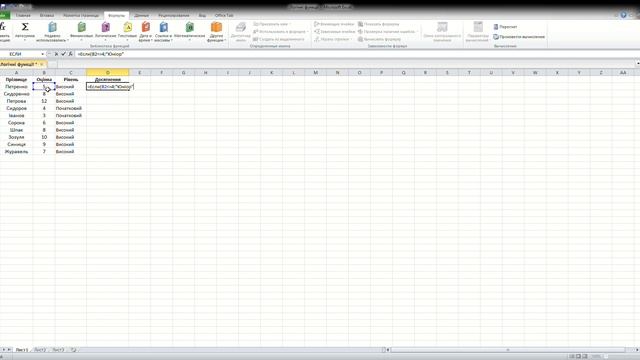This screenshot has width=640, height=360.
Task: Switch to the Главная ribbon tab
Action: point(23,16)
